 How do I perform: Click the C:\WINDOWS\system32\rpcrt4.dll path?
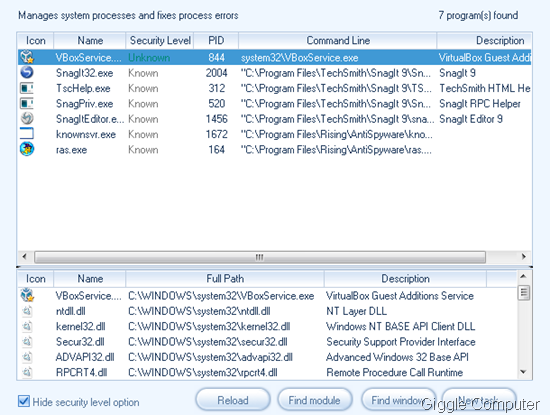pyautogui.click(x=203, y=373)
